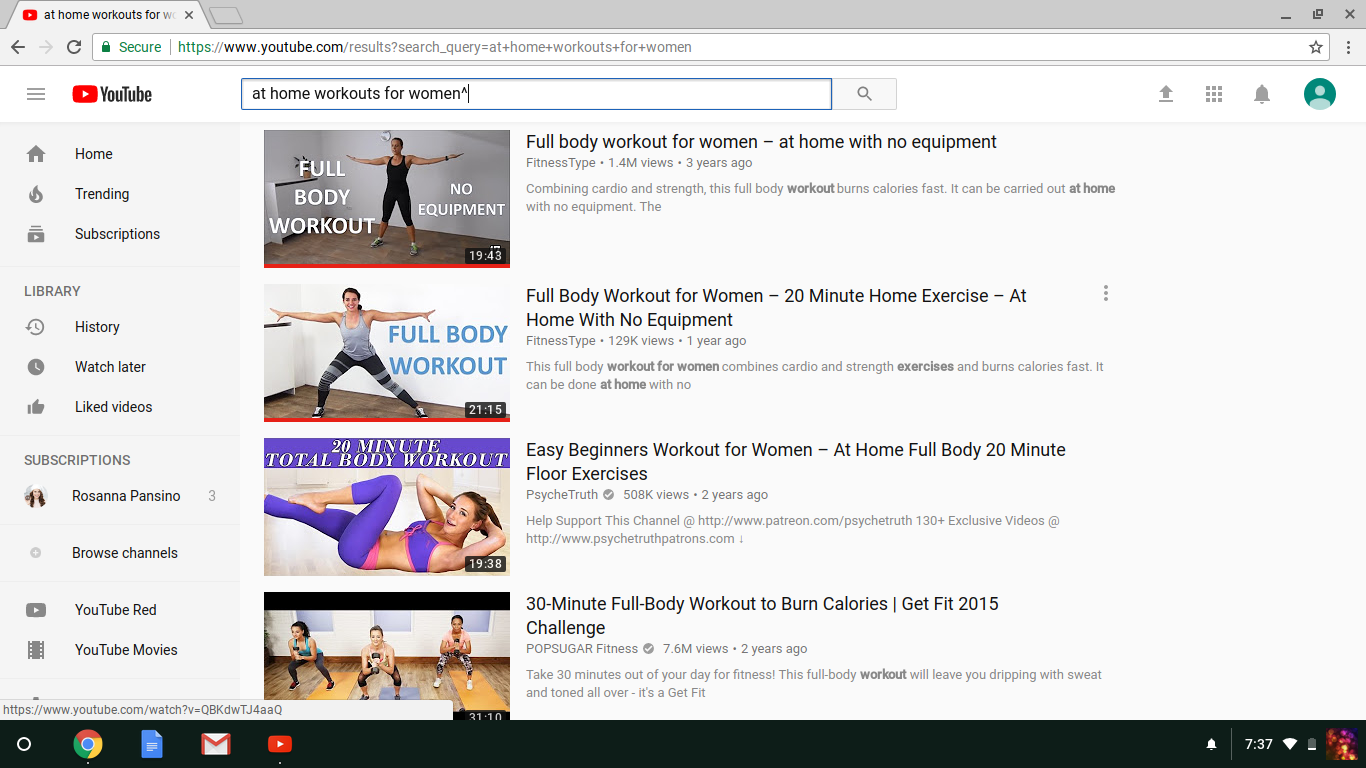
Task: Open the system tray clock showing 7:37
Action: pos(1259,744)
